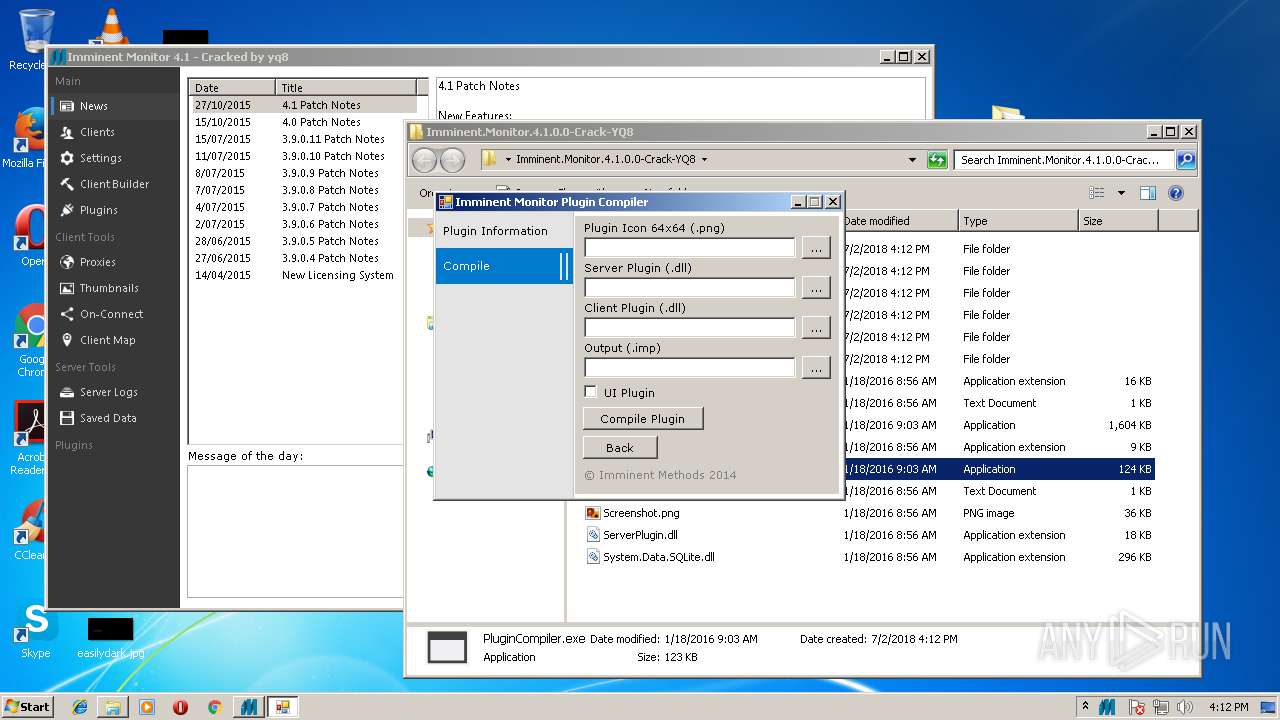Click into the Explorer search box
The width and height of the screenshot is (1280, 720).
coord(1064,160)
